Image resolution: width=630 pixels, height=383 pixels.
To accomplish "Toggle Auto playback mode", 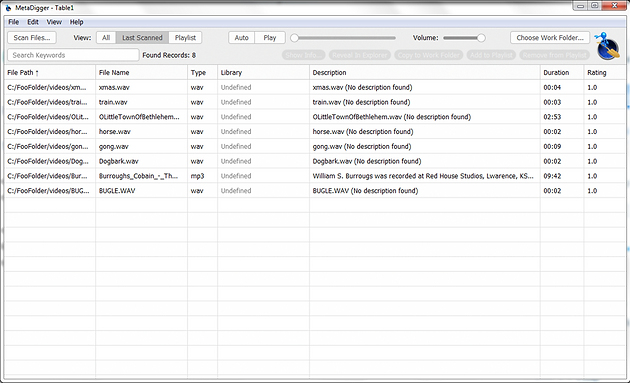I will [x=241, y=38].
